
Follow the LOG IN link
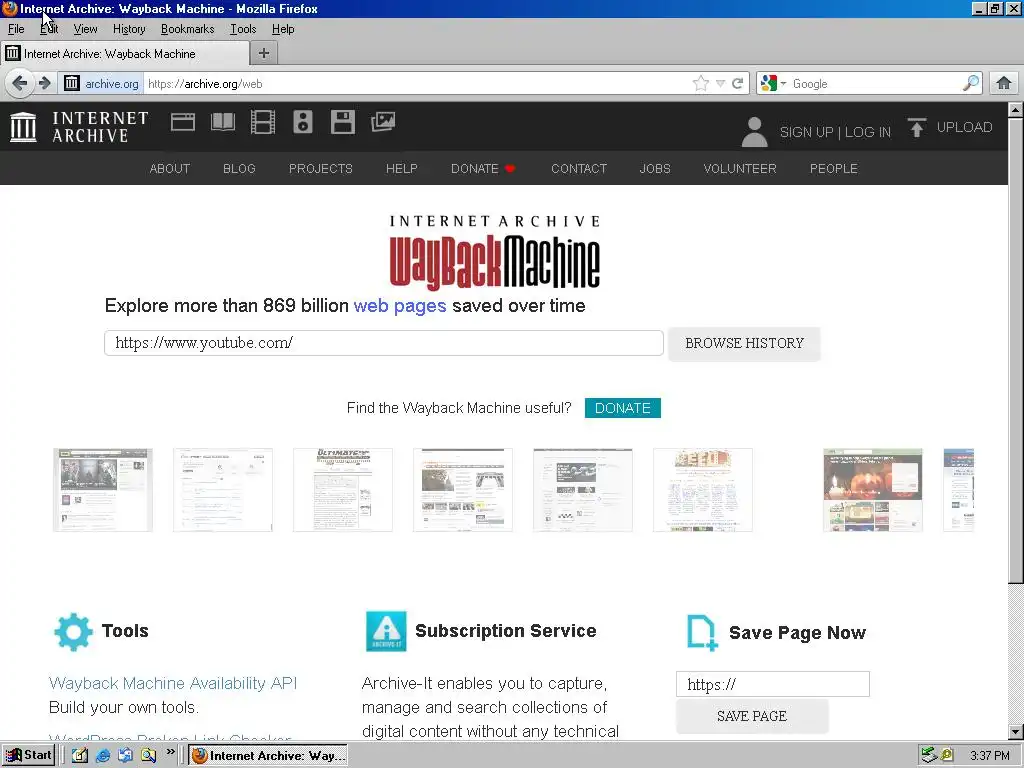coord(867,132)
